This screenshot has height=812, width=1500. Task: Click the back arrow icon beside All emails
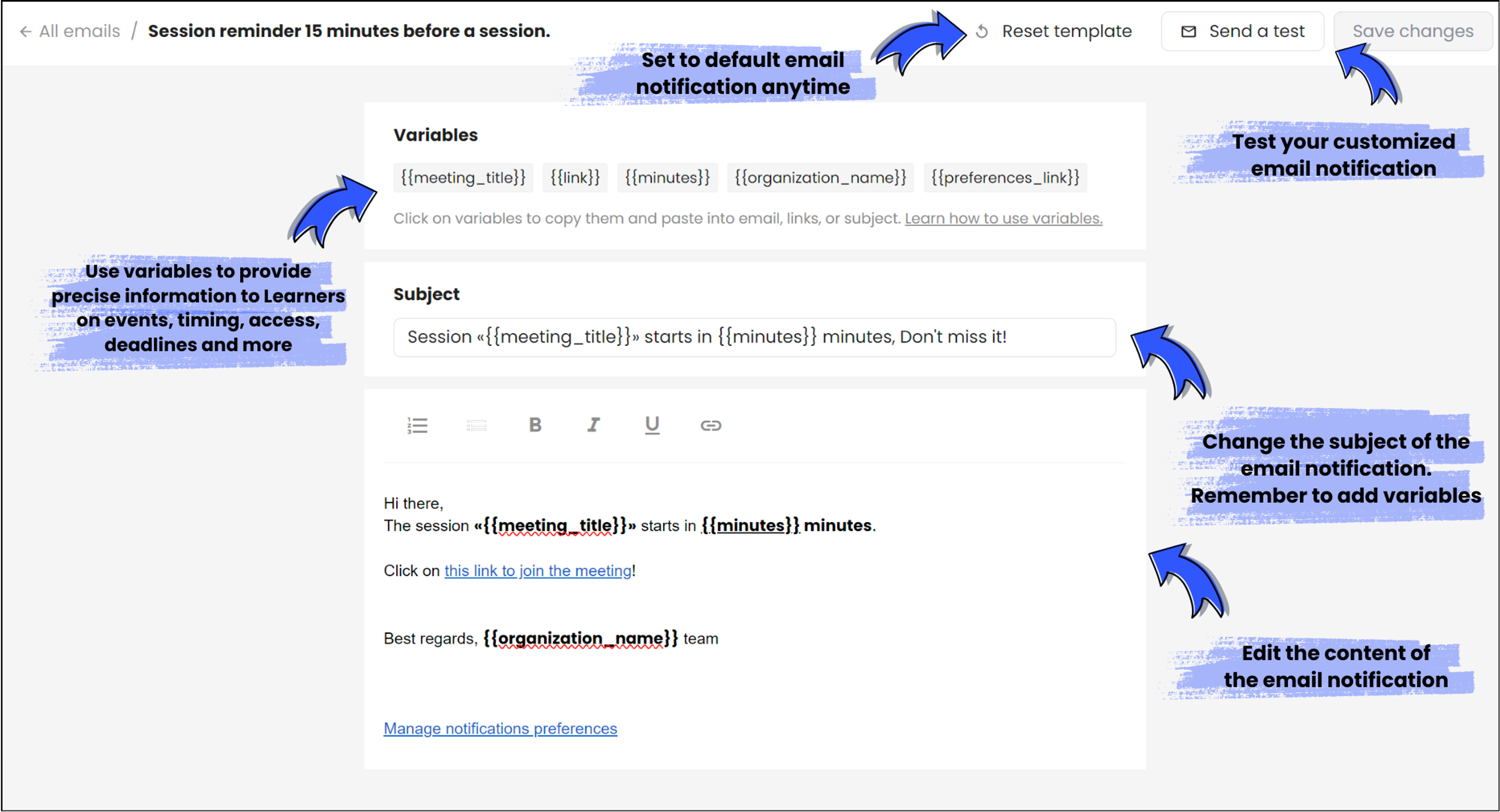(x=26, y=31)
